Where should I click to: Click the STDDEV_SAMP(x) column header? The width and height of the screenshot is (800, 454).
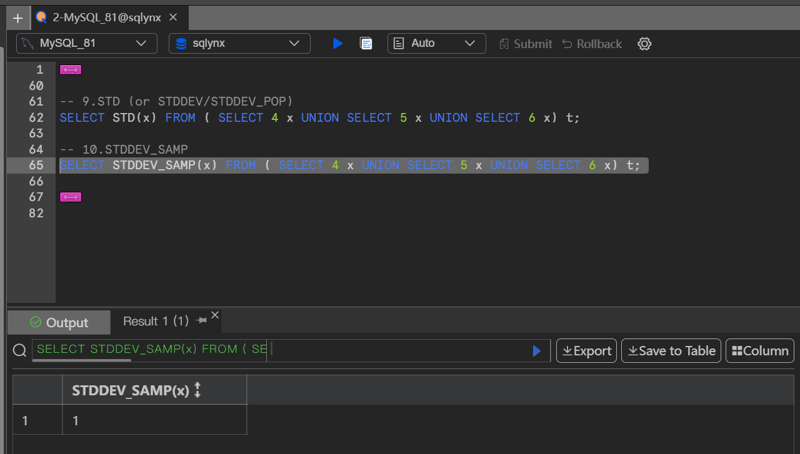[x=155, y=390]
